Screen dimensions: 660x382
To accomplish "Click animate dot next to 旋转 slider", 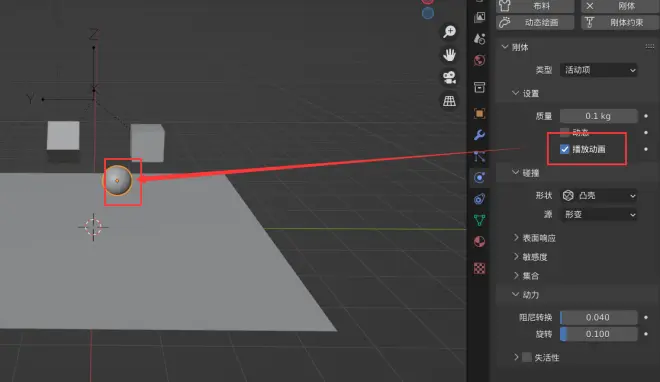I will (646, 334).
